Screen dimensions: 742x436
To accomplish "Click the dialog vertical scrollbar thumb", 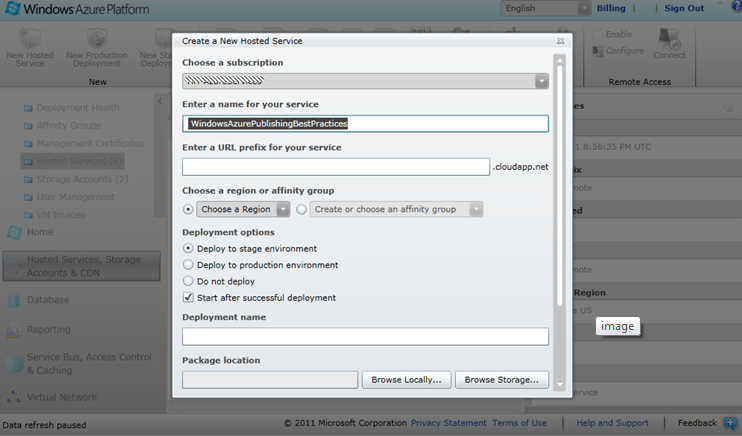I will 560,186.
